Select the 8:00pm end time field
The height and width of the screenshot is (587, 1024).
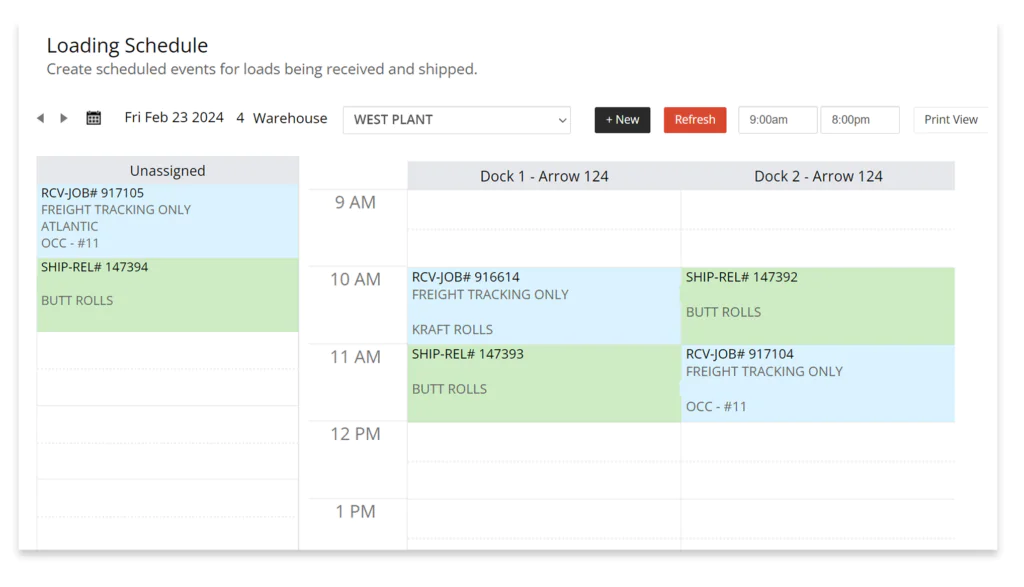click(x=859, y=120)
